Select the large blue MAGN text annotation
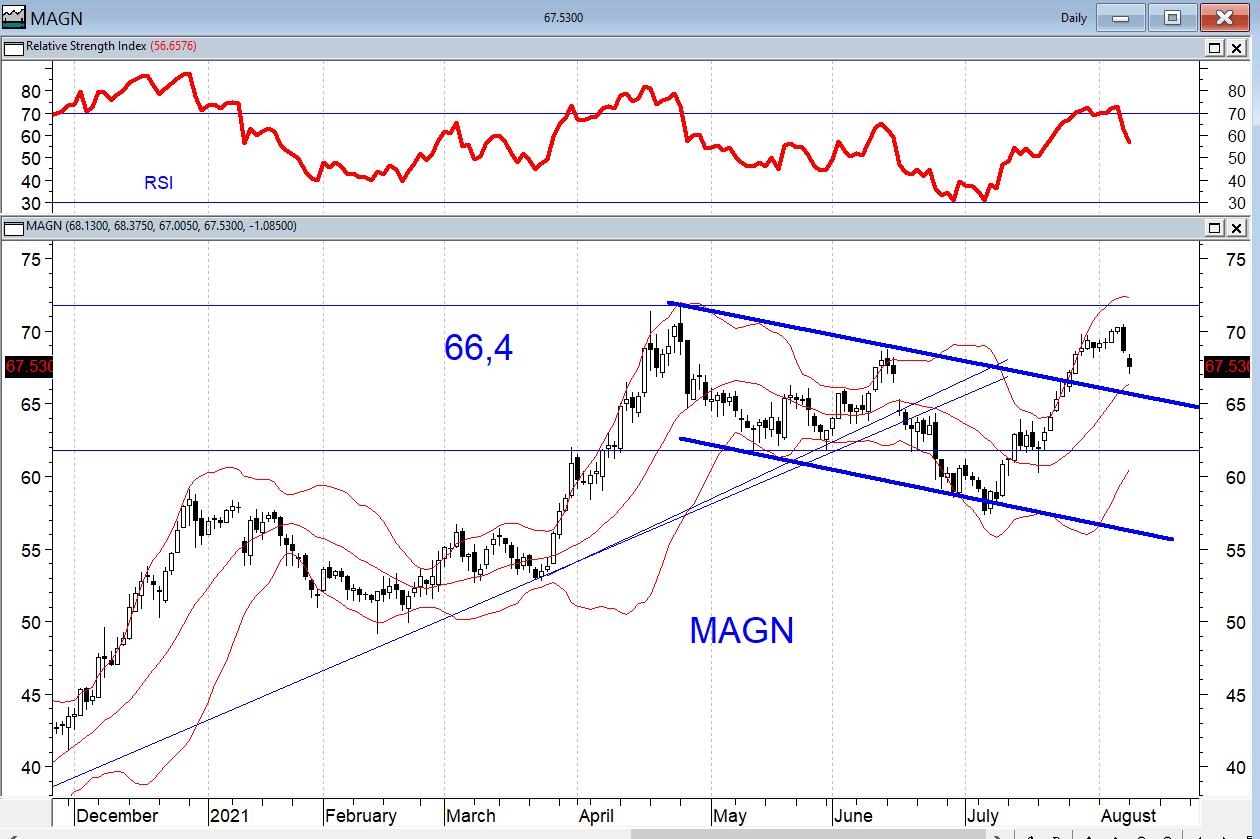The image size is (1260, 839). coord(741,630)
